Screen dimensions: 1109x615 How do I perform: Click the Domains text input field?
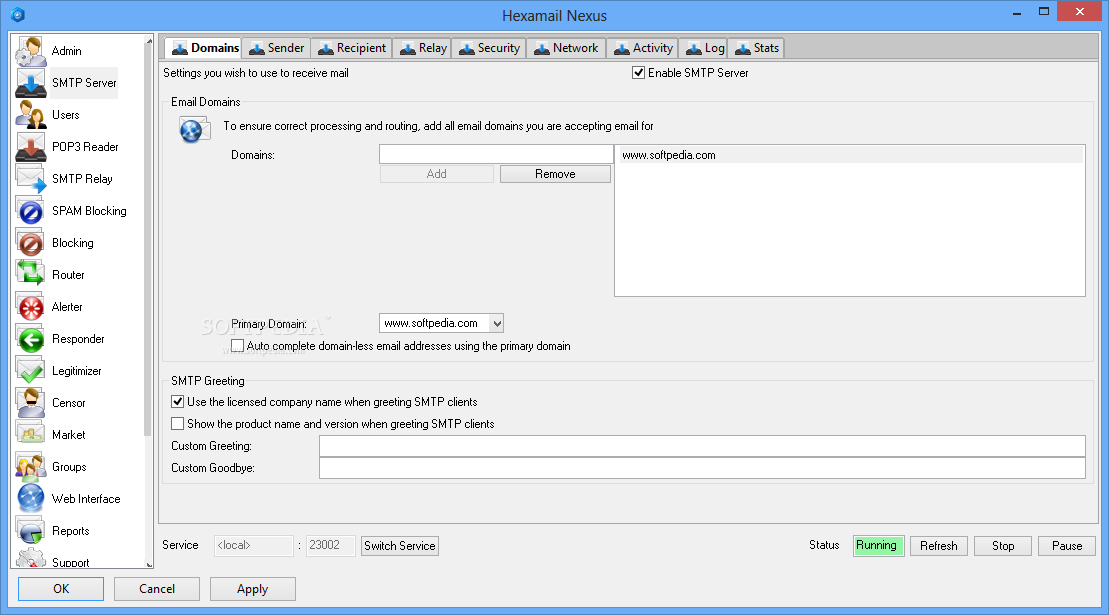496,154
